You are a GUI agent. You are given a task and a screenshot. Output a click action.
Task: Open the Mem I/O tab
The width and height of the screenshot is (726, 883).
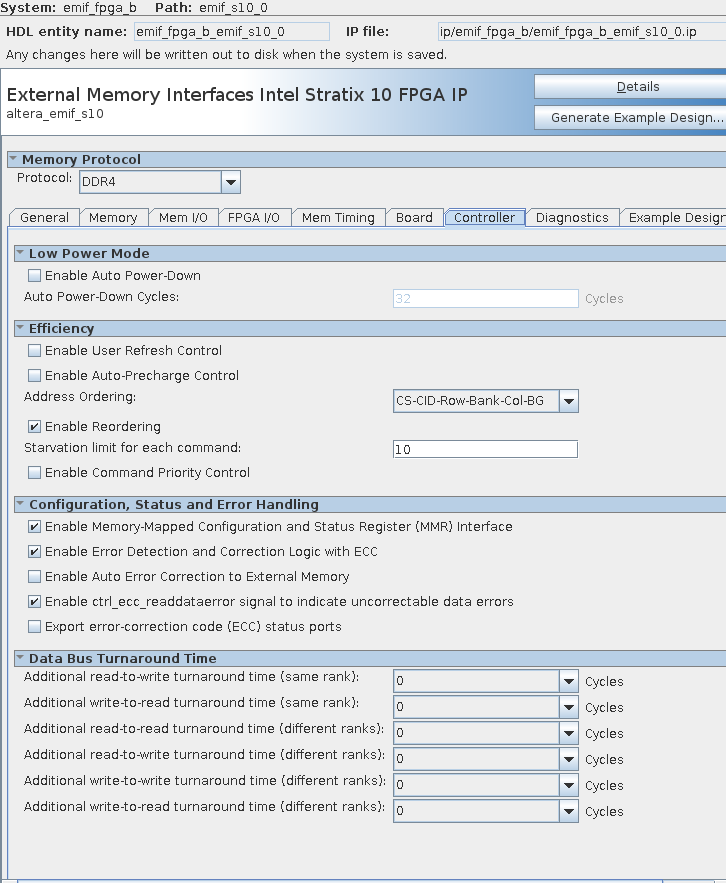pyautogui.click(x=183, y=218)
